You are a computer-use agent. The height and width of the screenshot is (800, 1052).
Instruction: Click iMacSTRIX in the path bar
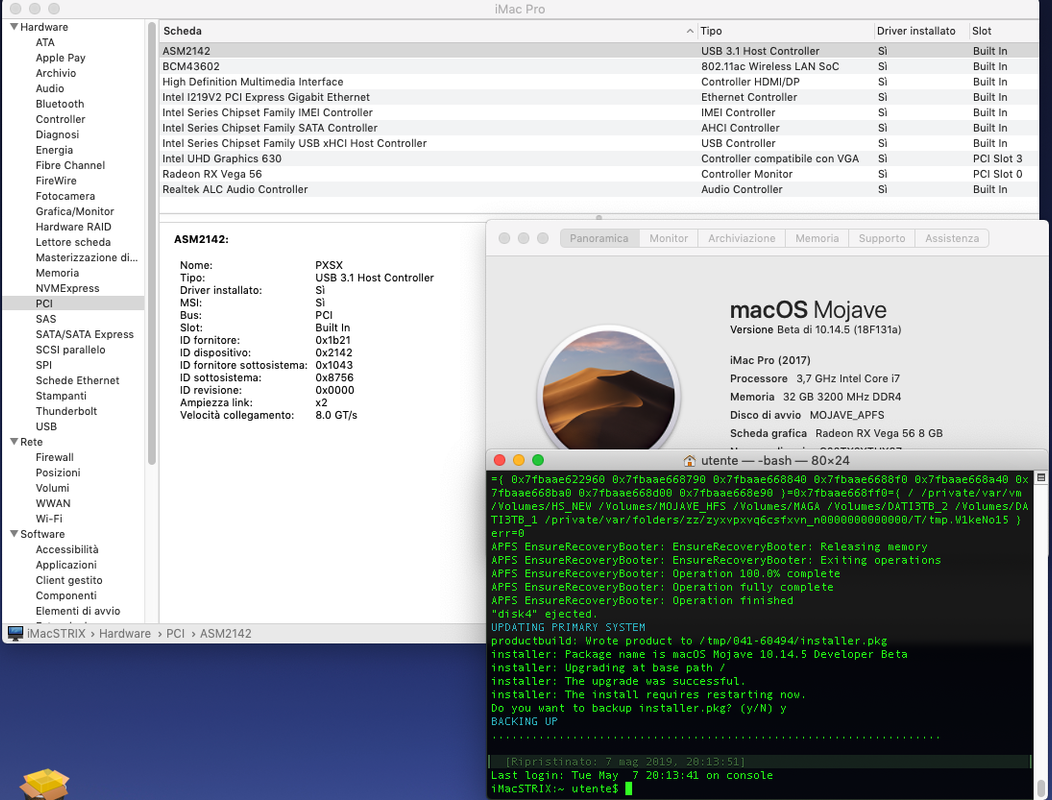pyautogui.click(x=56, y=634)
